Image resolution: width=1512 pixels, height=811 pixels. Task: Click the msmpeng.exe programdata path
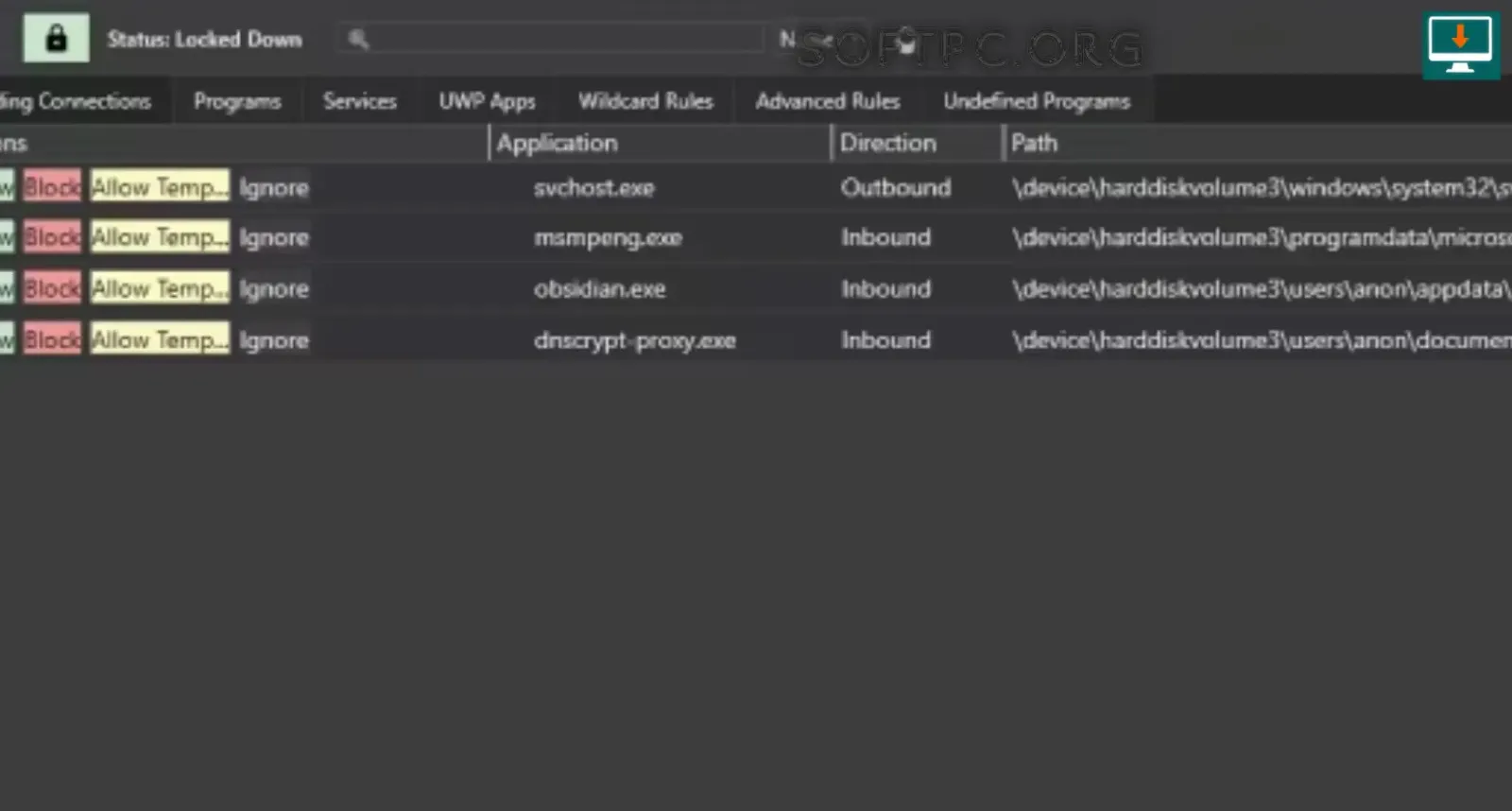pyautogui.click(x=1262, y=237)
